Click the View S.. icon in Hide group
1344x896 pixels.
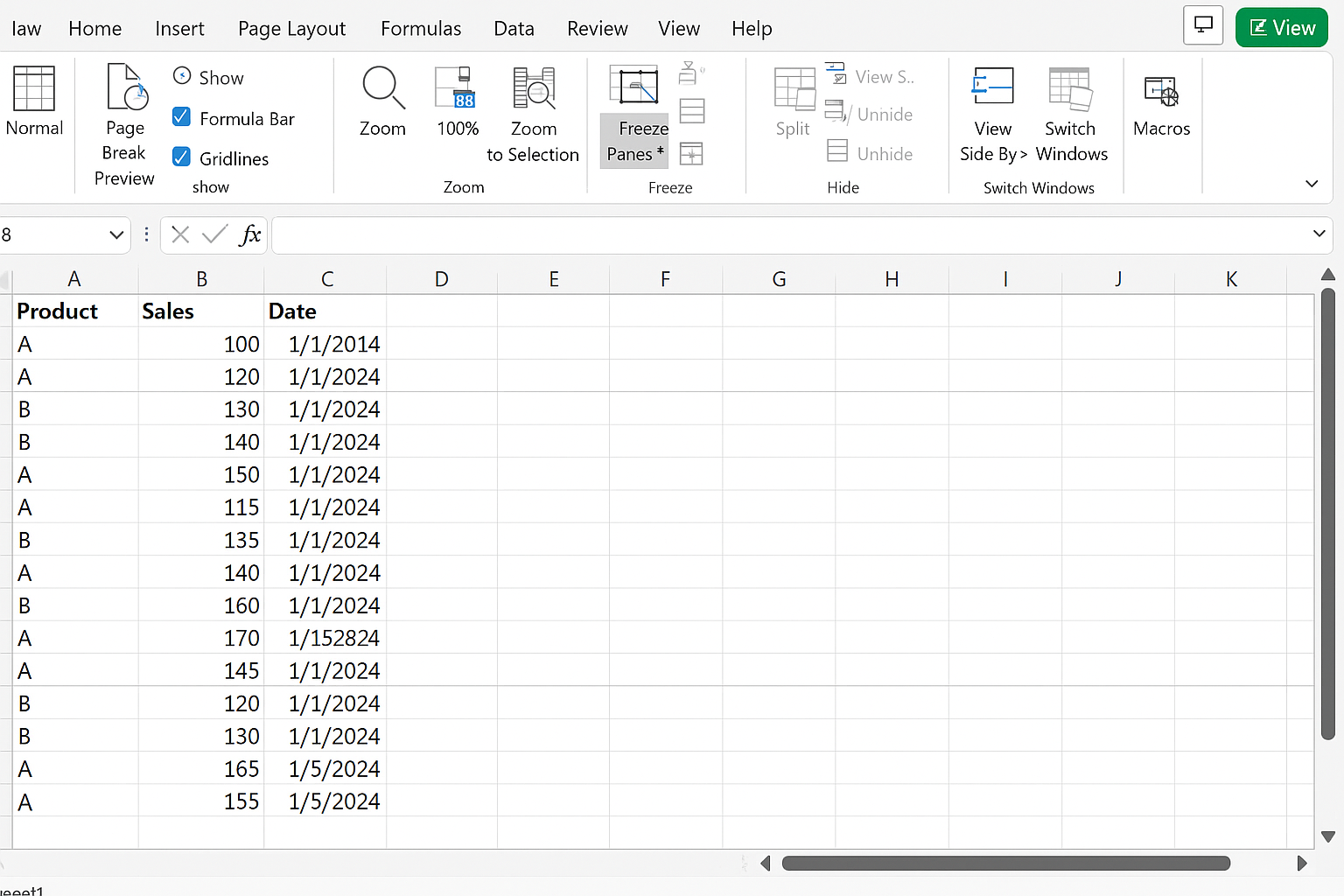pyautogui.click(x=836, y=73)
